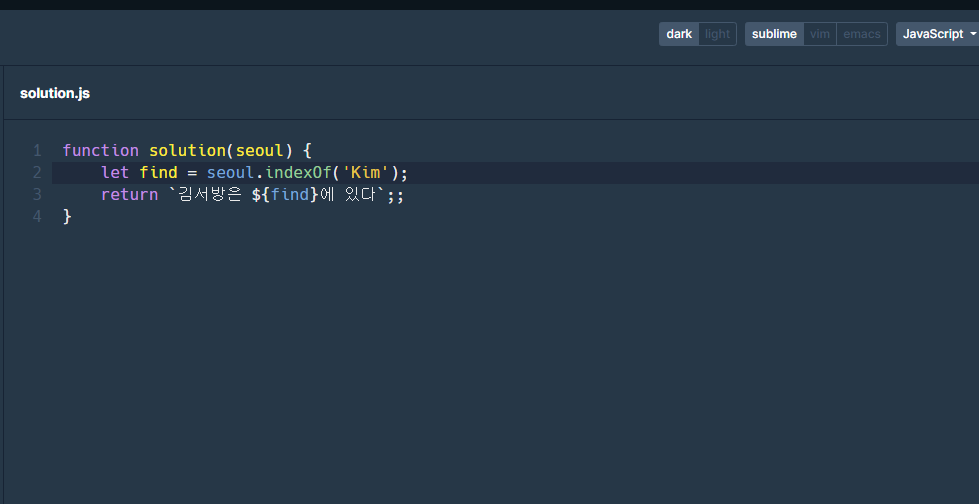Image resolution: width=979 pixels, height=504 pixels.
Task: Click line number 4 in gutter
Action: click(x=37, y=216)
